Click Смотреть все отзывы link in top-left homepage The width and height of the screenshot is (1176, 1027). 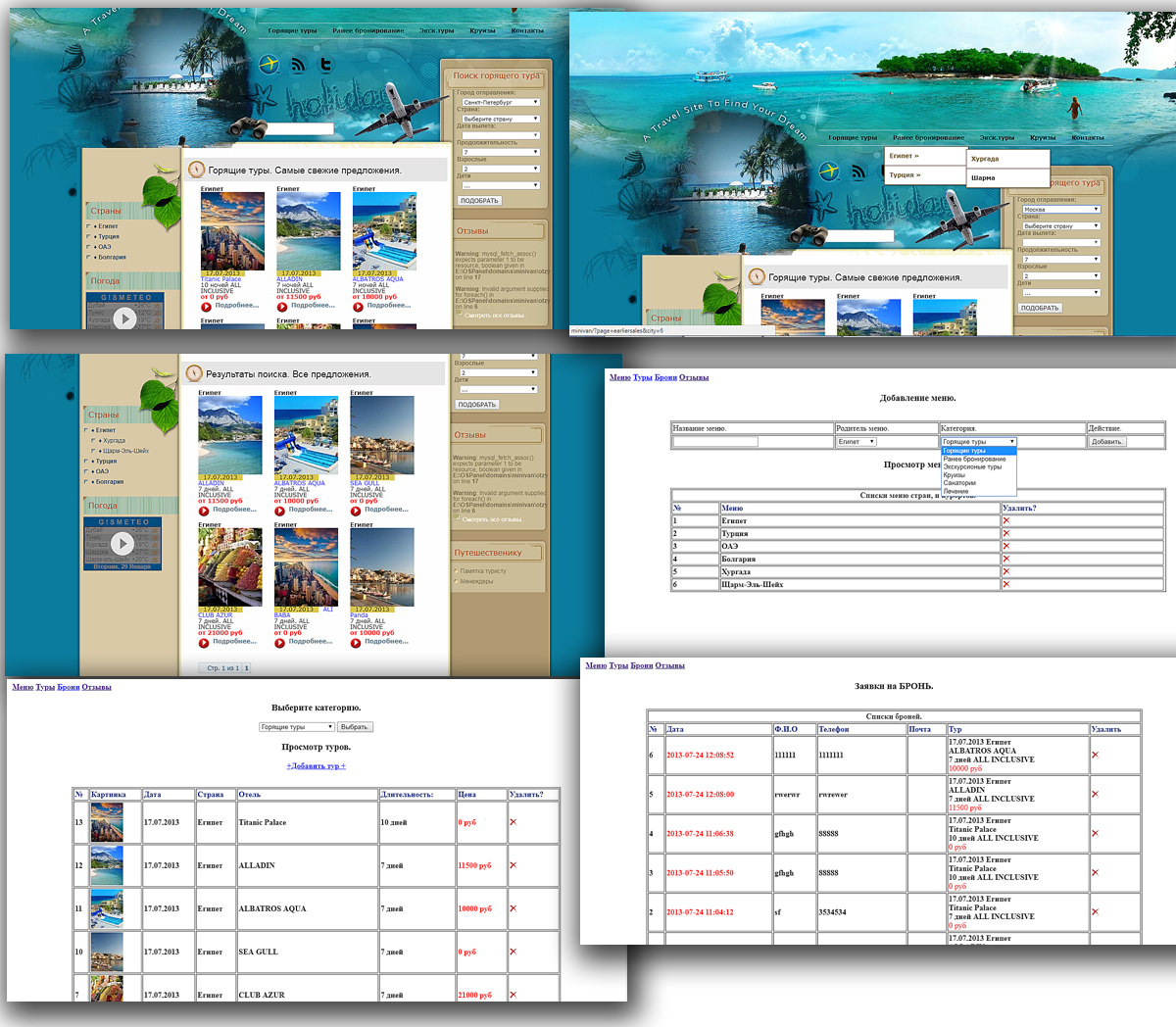[494, 316]
